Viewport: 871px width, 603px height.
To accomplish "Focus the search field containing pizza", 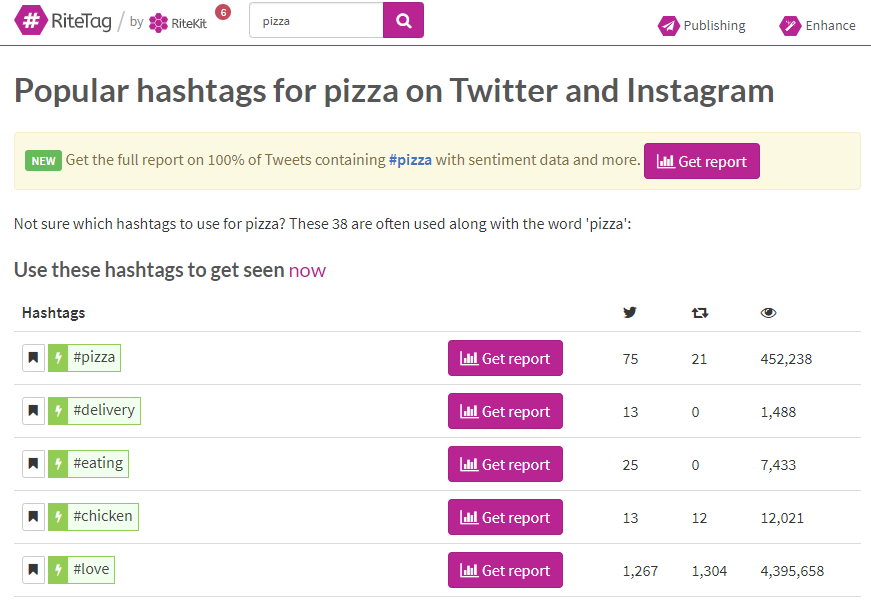I will click(316, 21).
